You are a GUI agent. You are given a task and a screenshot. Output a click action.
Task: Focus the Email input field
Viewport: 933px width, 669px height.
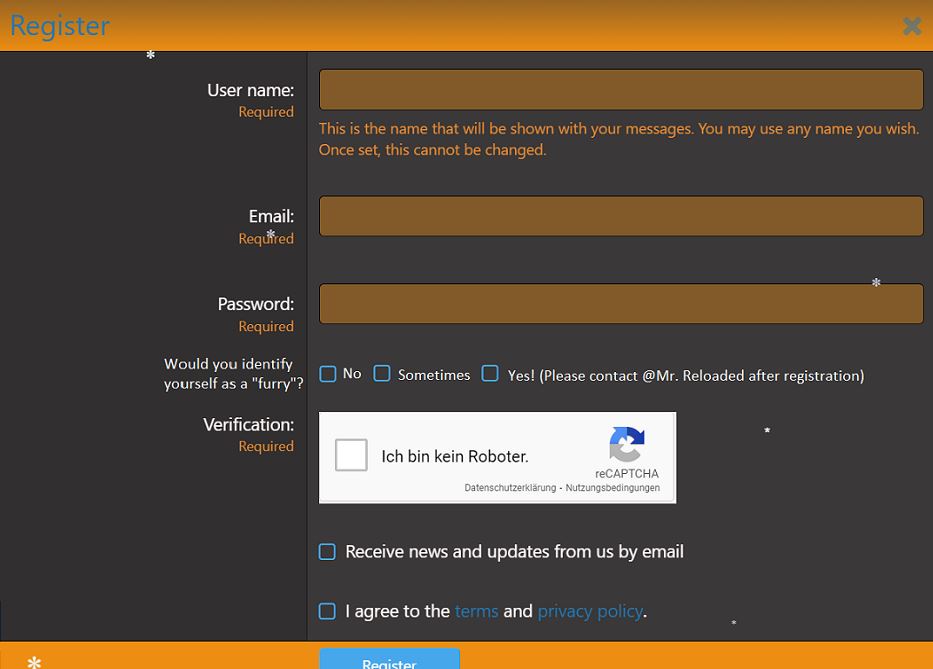click(621, 216)
